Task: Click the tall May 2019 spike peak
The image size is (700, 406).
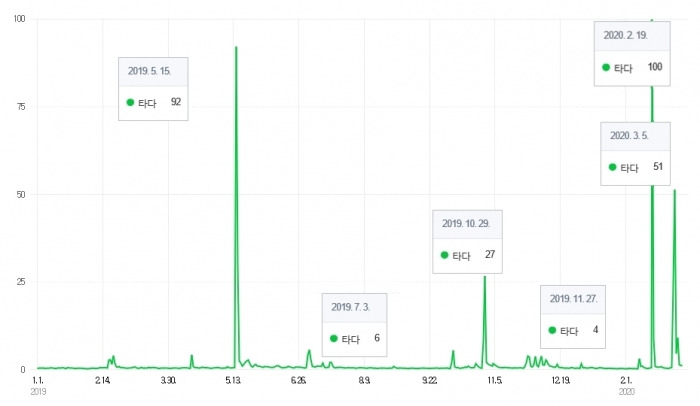Action: click(x=236, y=47)
